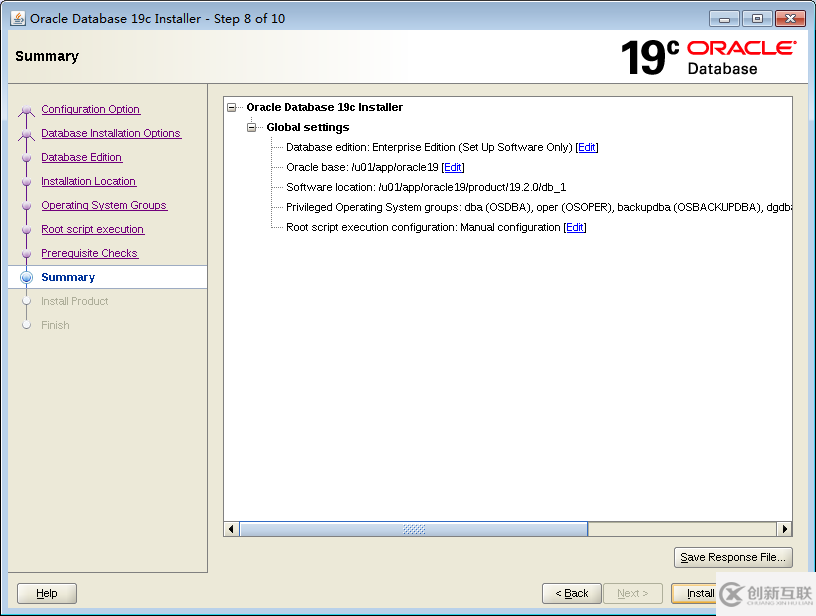The width and height of the screenshot is (816, 616).
Task: Collapse the Global settings tree node
Action: click(x=251, y=127)
